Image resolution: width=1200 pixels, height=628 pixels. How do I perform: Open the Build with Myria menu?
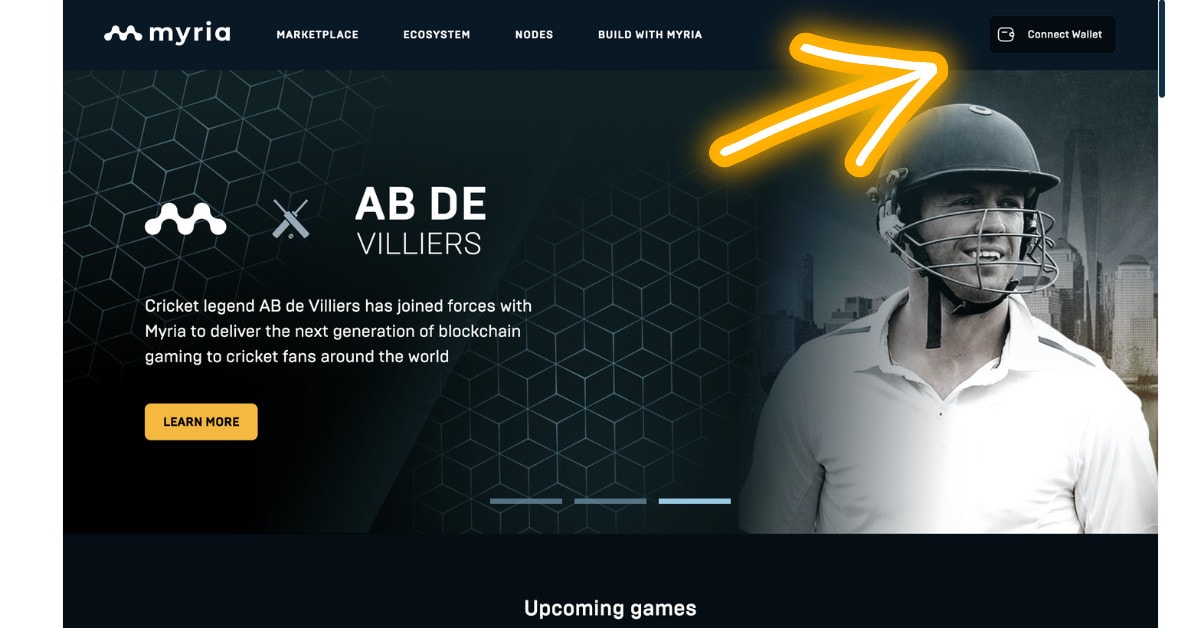(x=650, y=35)
